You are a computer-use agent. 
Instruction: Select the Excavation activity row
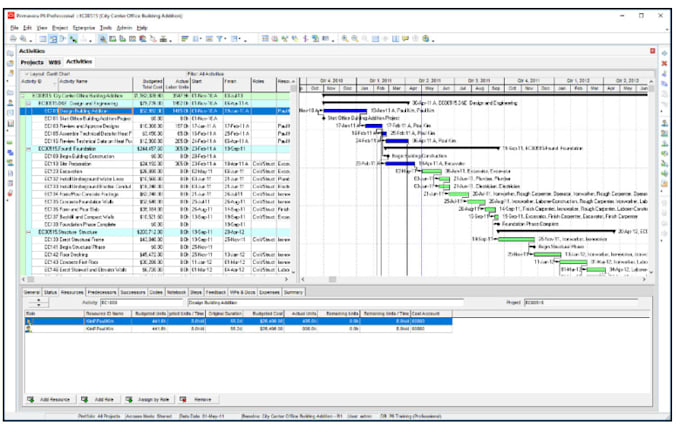[x=155, y=172]
